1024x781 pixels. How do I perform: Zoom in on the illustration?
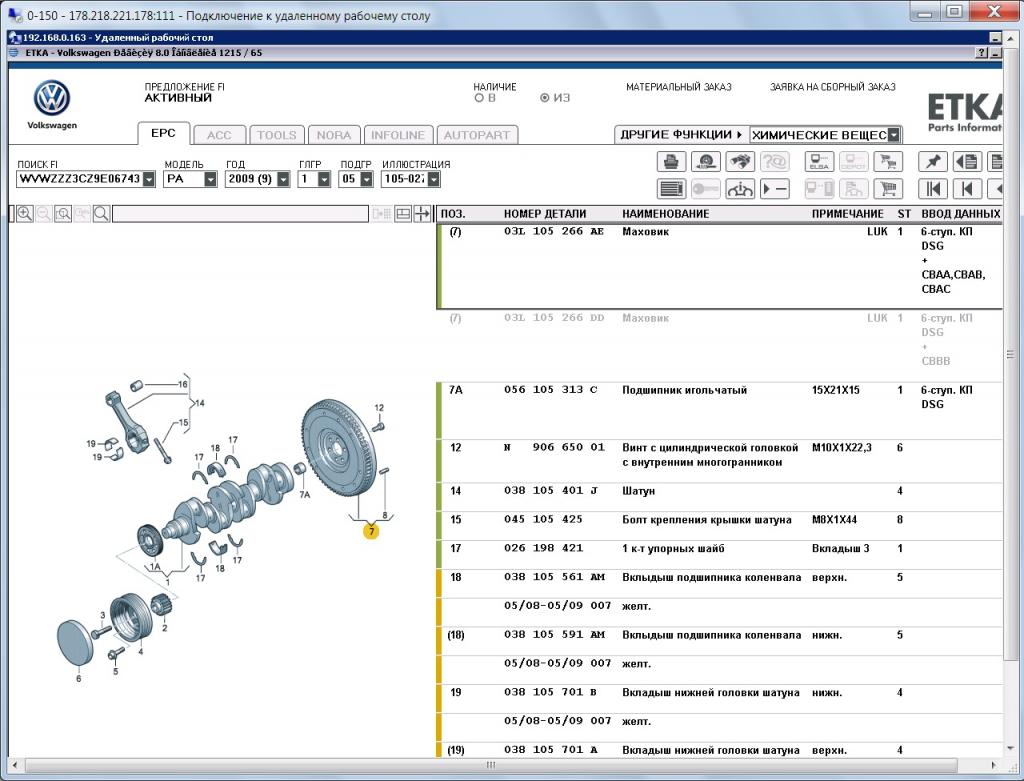[x=25, y=214]
